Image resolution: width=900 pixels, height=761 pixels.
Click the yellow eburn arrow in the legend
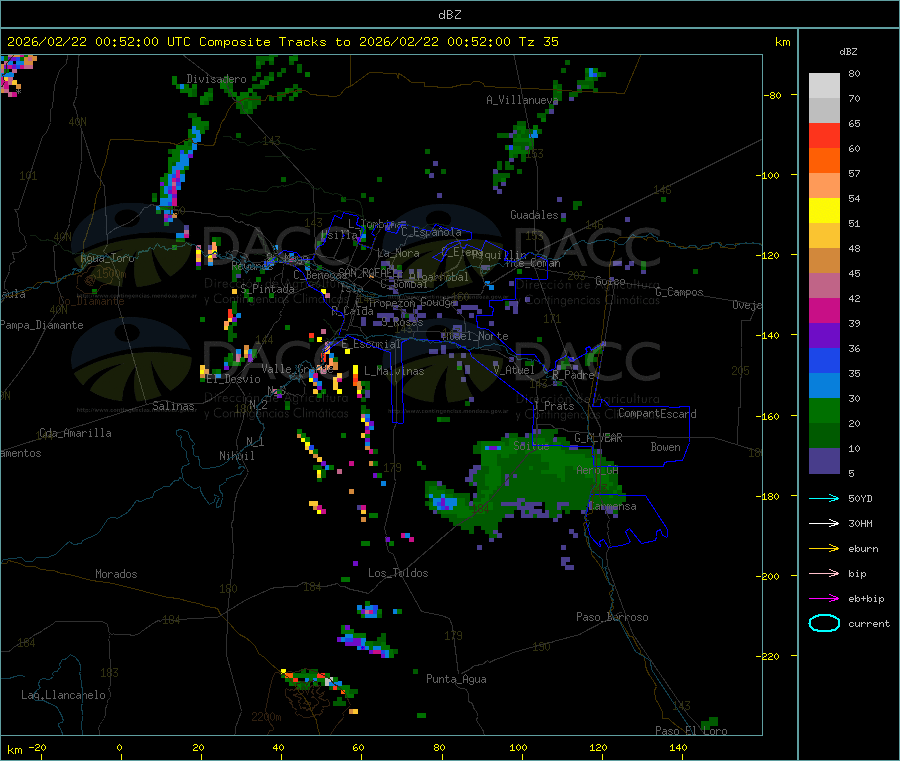pyautogui.click(x=824, y=549)
